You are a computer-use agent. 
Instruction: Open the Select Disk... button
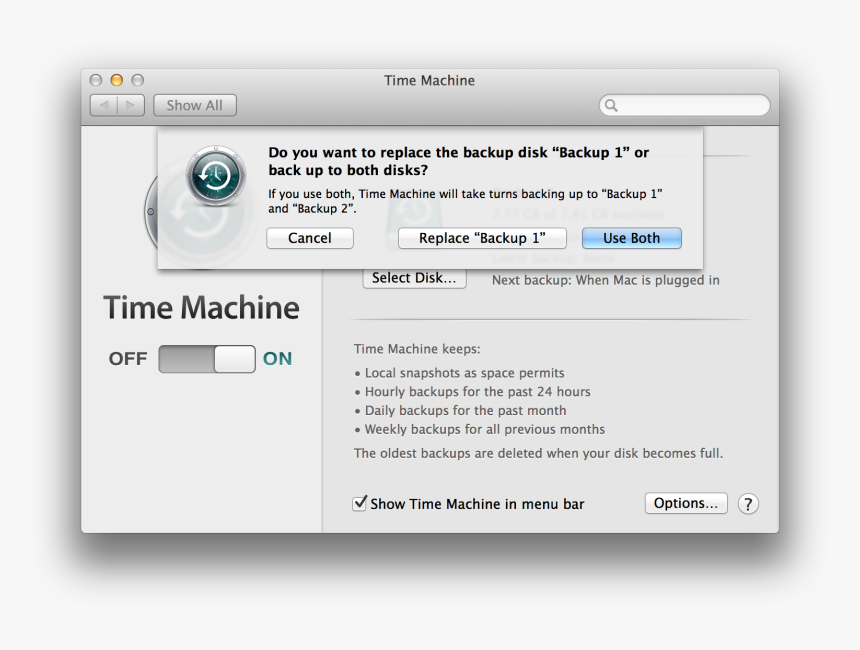click(x=414, y=278)
